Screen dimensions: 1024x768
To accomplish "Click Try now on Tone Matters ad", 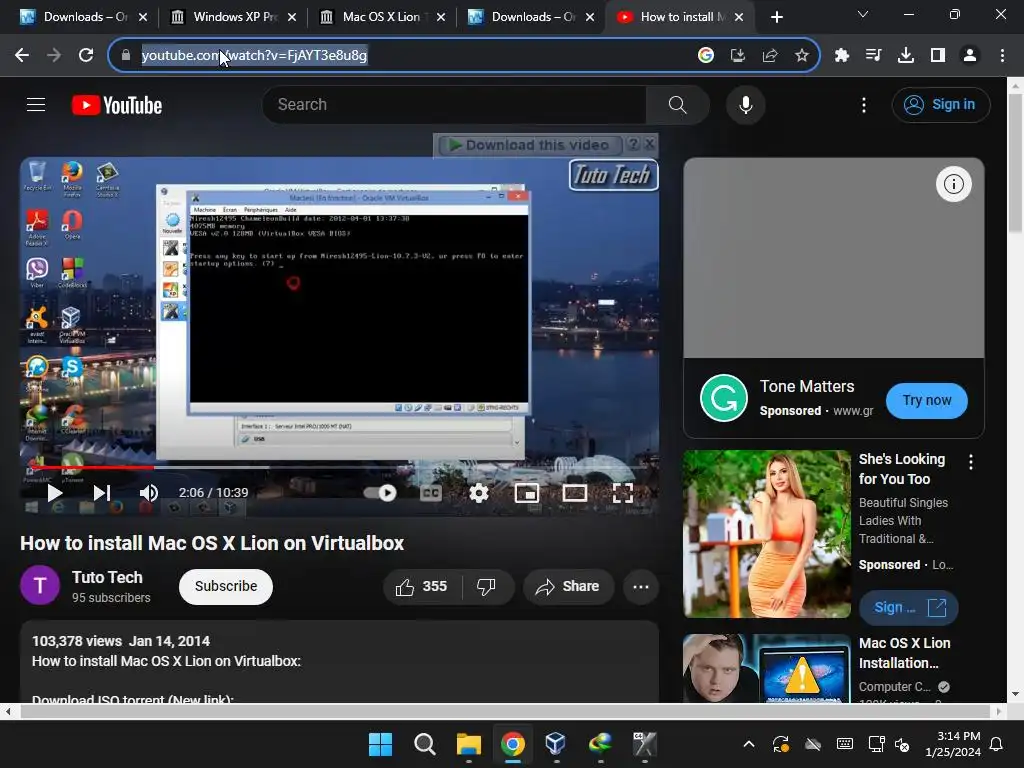I will click(927, 400).
